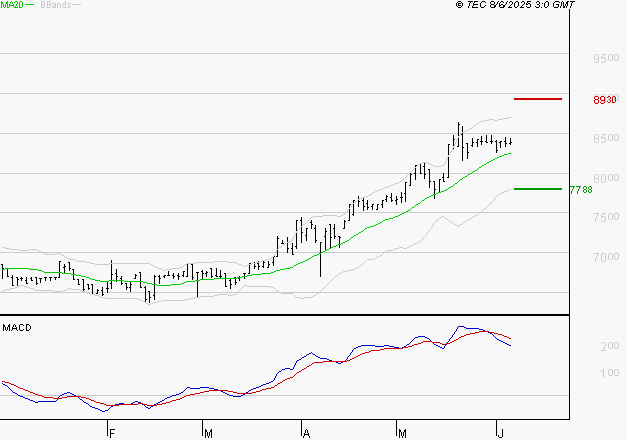Screen dimensions: 627x440
Task: Click the 7500 price axis label
Action: point(606,217)
